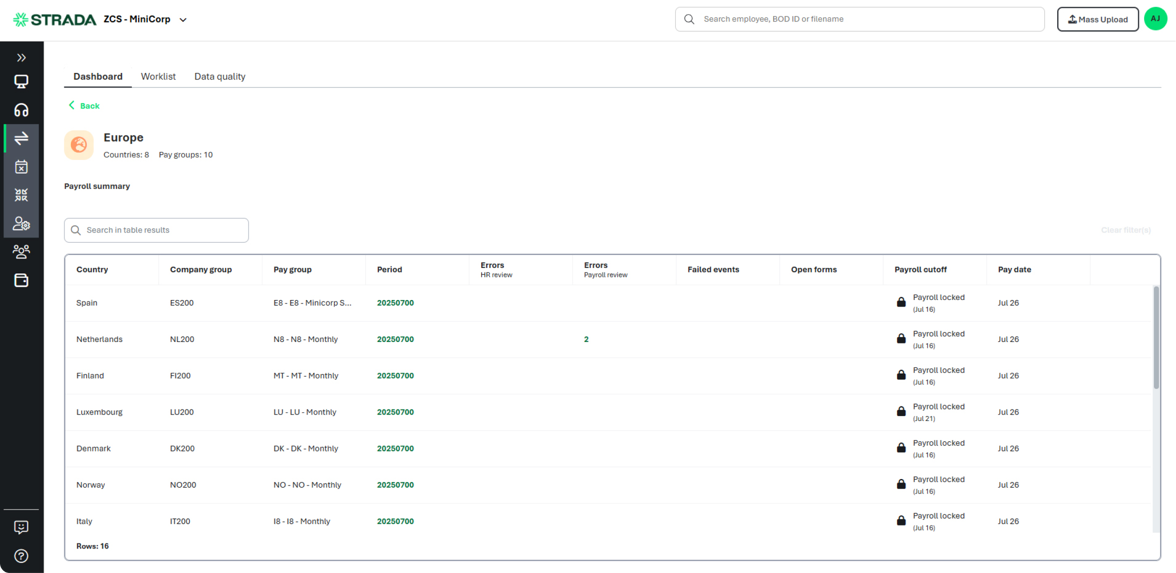The height and width of the screenshot is (573, 1176).
Task: Select the exchange arrows sidebar icon
Action: click(x=21, y=138)
